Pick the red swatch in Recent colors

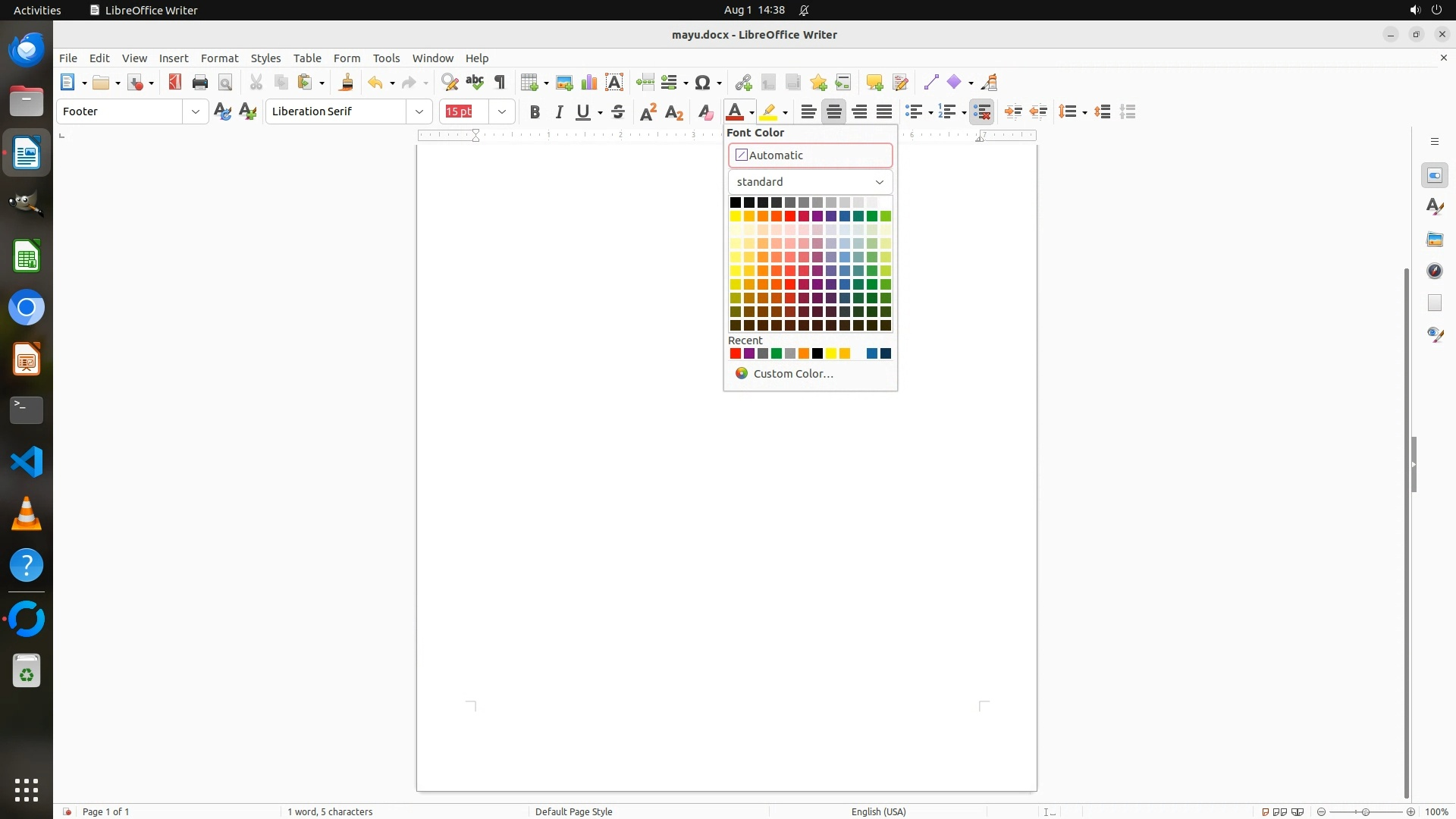click(735, 353)
